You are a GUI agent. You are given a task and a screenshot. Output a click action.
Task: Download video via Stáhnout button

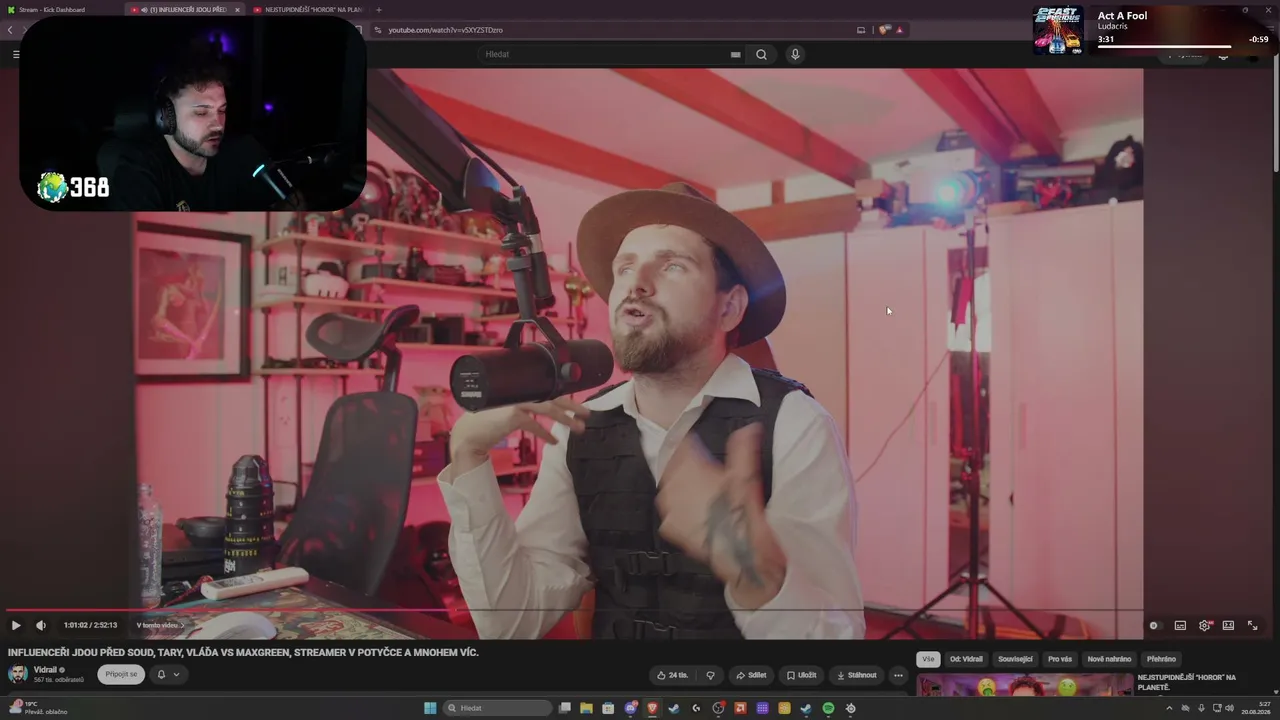click(x=856, y=675)
